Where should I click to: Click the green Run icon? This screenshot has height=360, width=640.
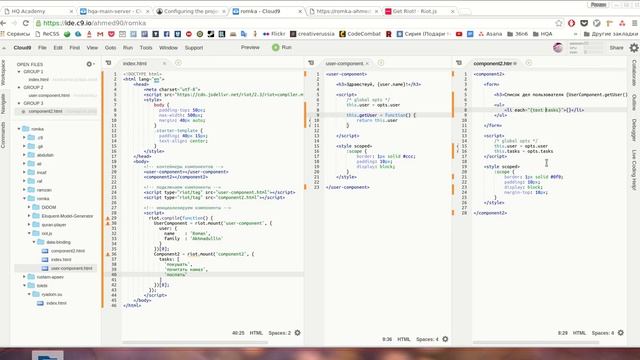(x=276, y=48)
